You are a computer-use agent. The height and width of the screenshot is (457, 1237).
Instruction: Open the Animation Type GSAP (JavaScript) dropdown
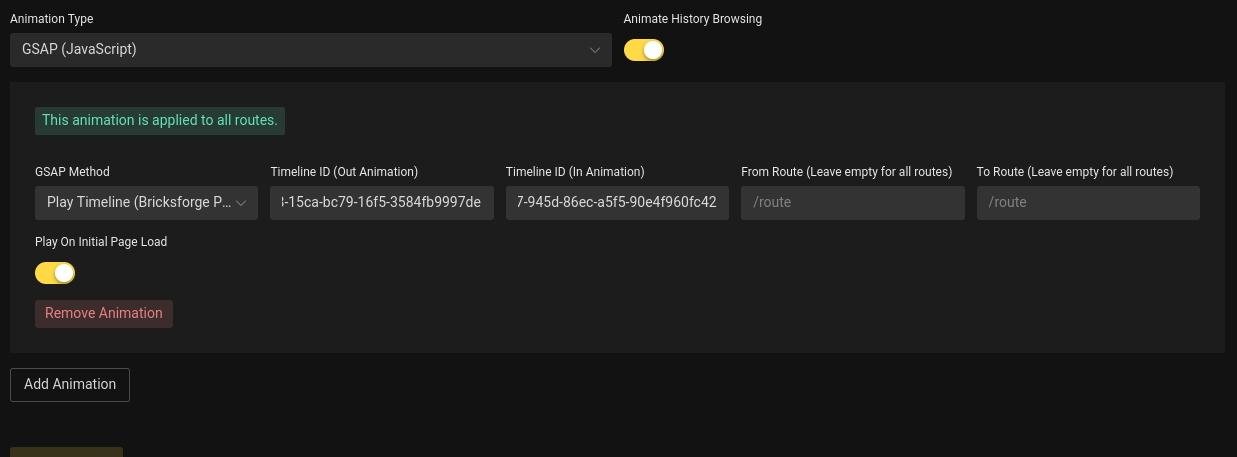[x=310, y=50]
